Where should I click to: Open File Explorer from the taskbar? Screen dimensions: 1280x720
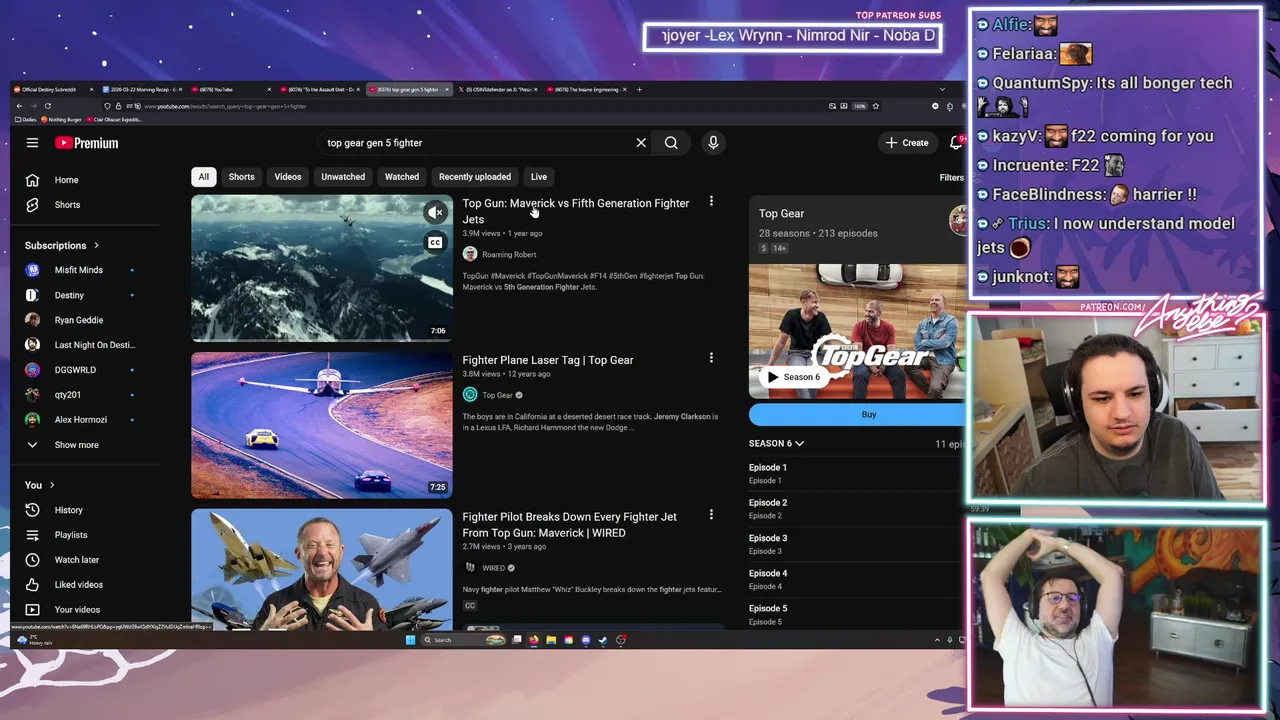click(x=551, y=640)
